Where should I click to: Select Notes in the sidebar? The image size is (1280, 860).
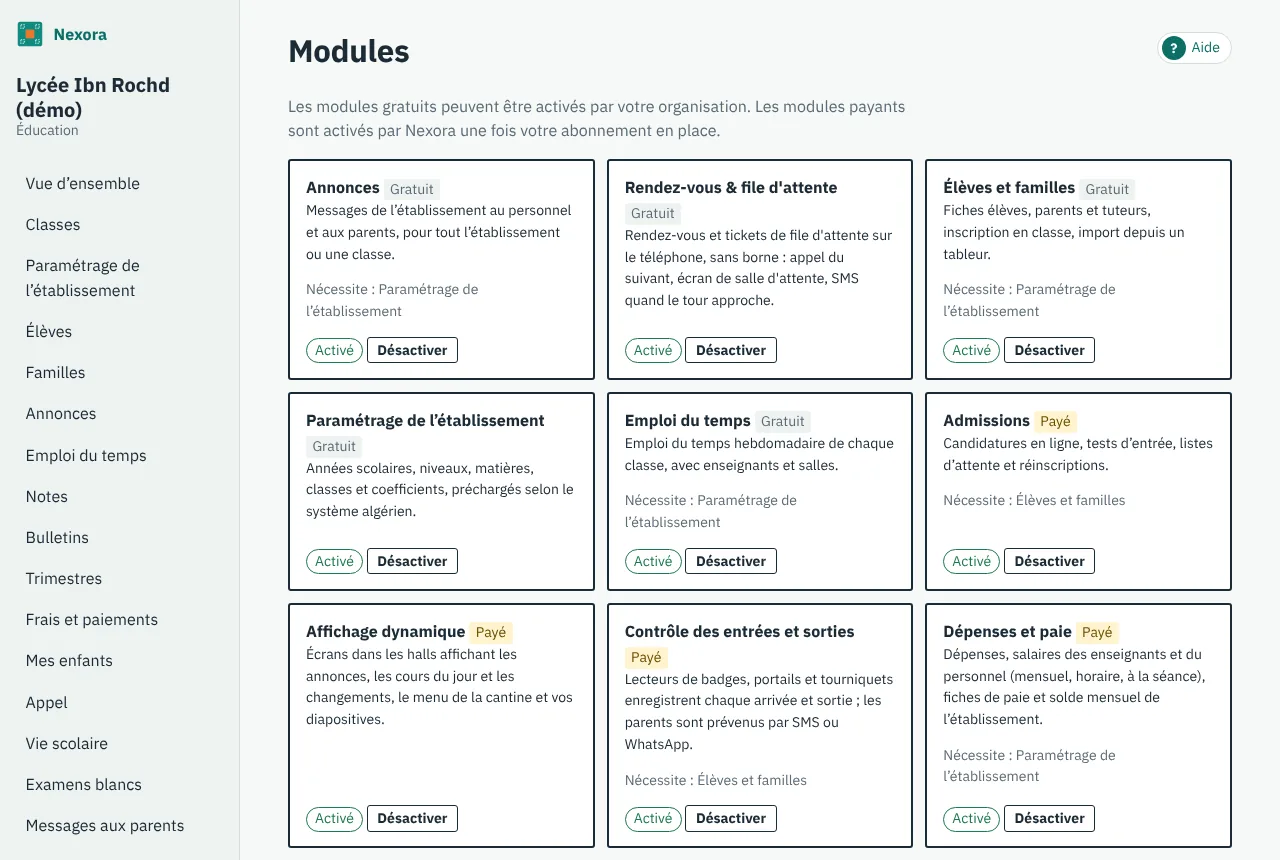tap(47, 496)
